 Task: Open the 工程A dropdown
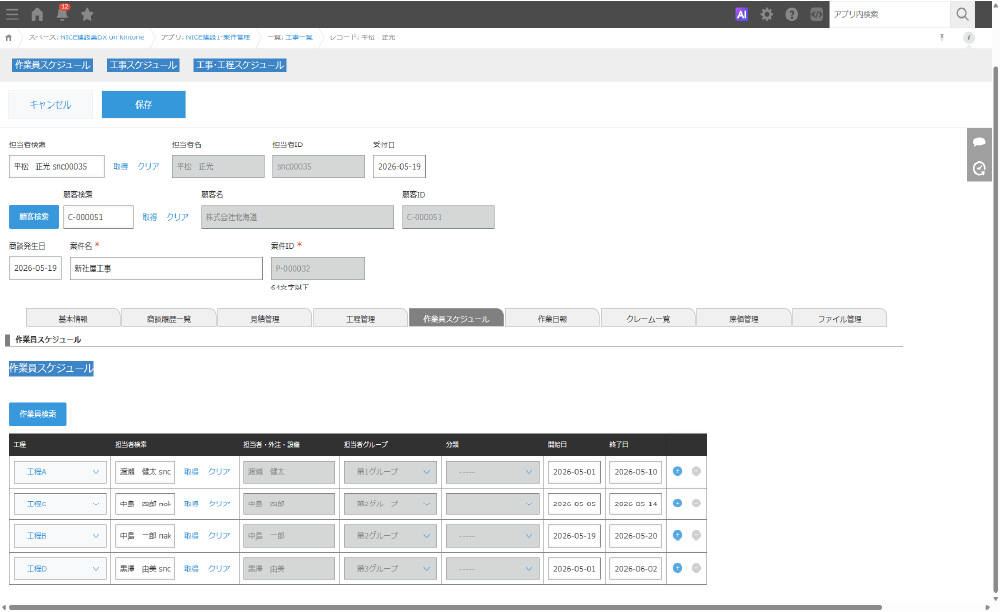tap(60, 472)
